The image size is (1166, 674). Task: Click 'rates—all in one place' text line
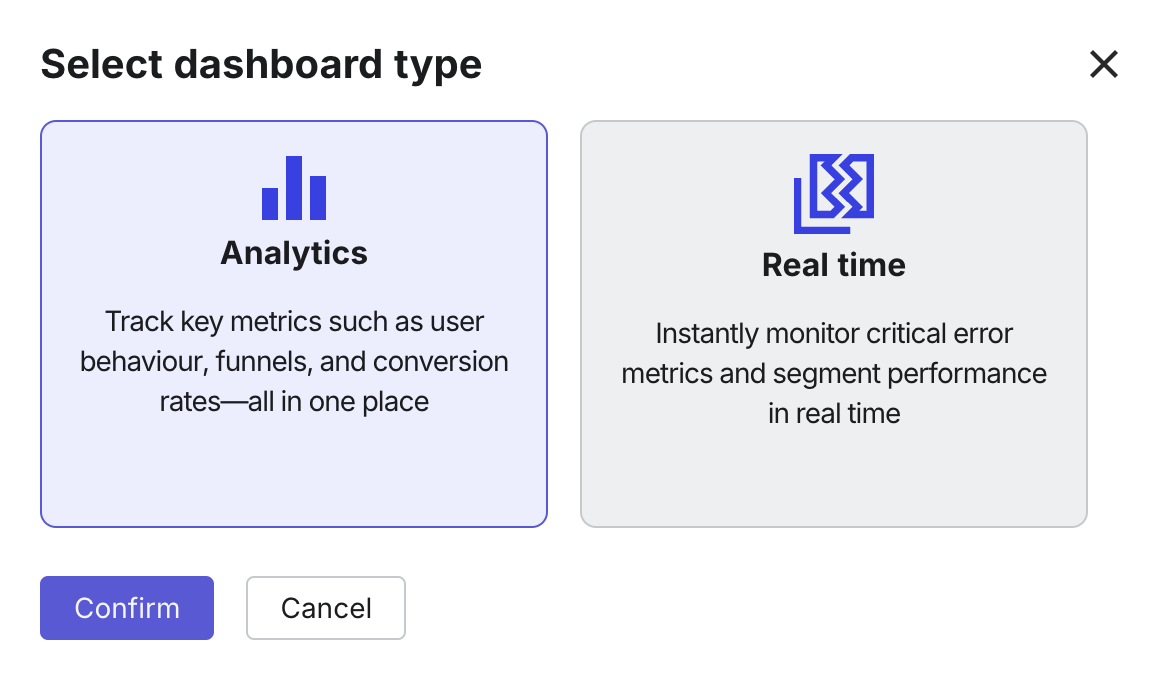tap(294, 402)
